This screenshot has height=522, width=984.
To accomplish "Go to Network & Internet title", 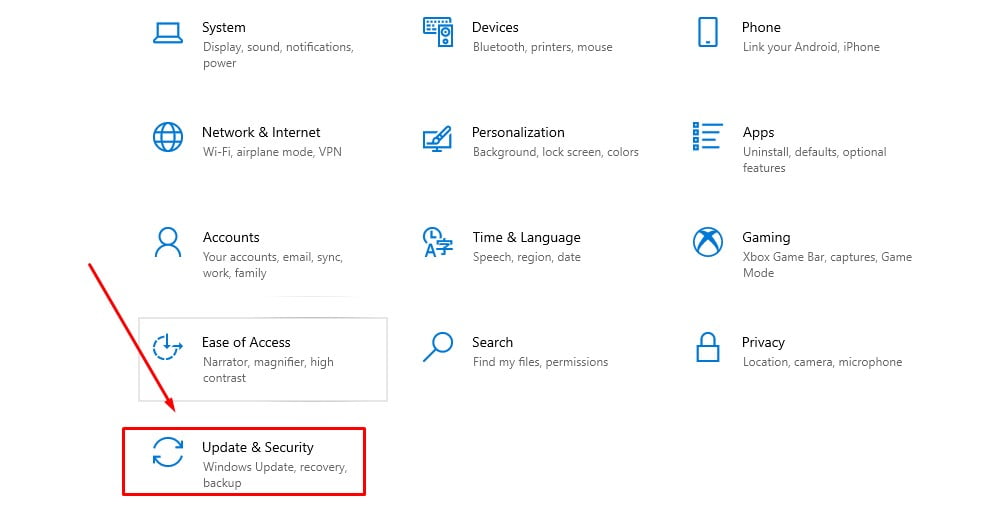I will pos(261,132).
